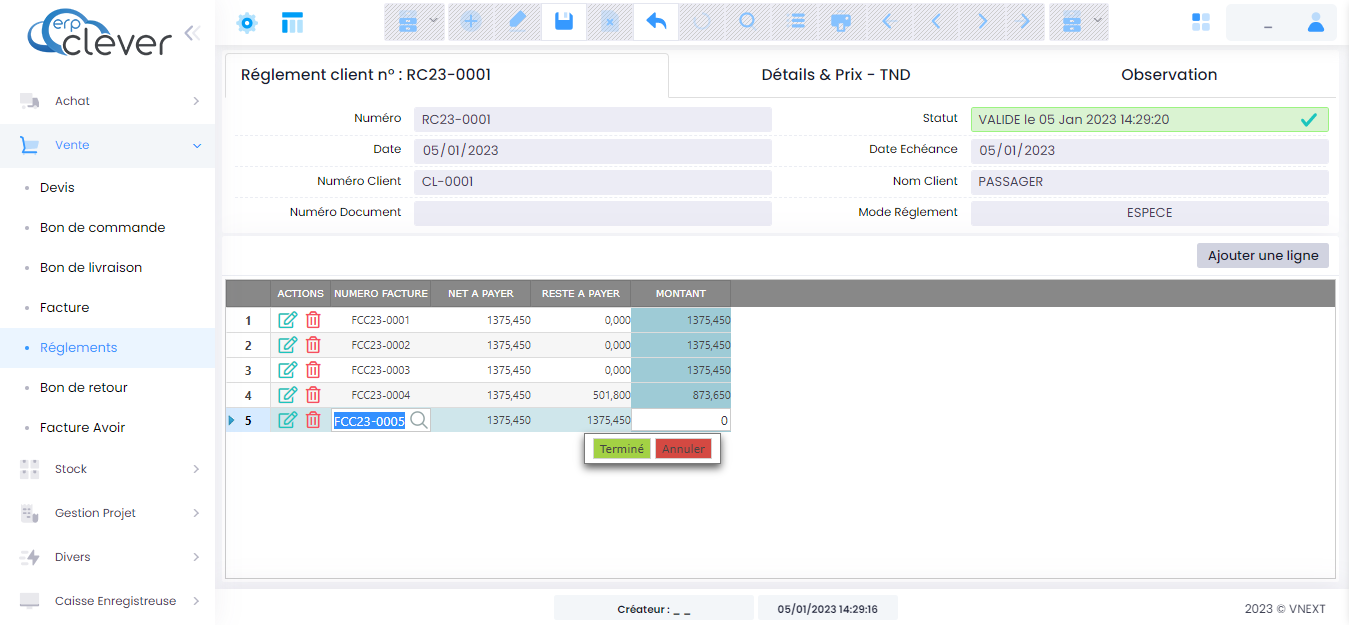Click the empty Numéro Document field
This screenshot has width=1349, height=625.
[593, 213]
